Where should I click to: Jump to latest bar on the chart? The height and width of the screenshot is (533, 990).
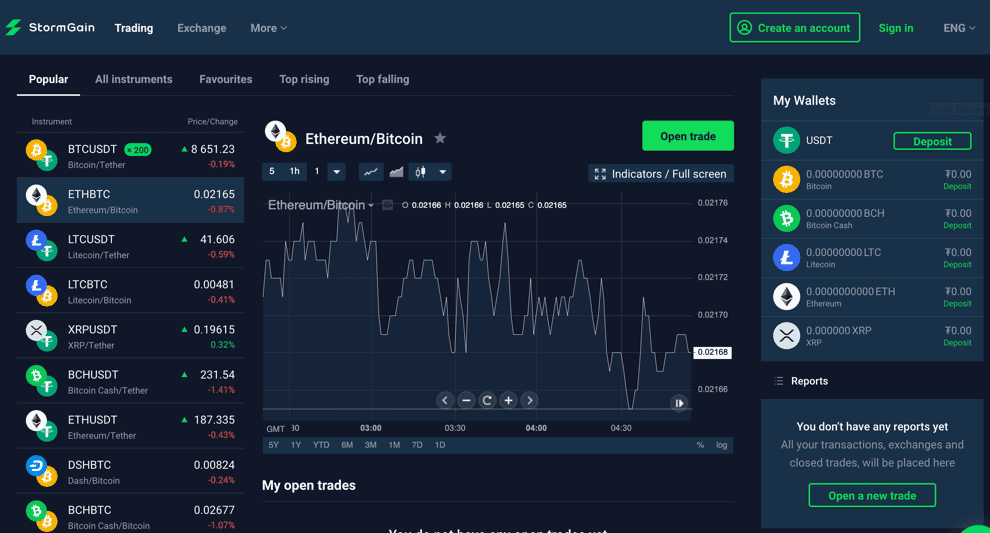(x=679, y=403)
